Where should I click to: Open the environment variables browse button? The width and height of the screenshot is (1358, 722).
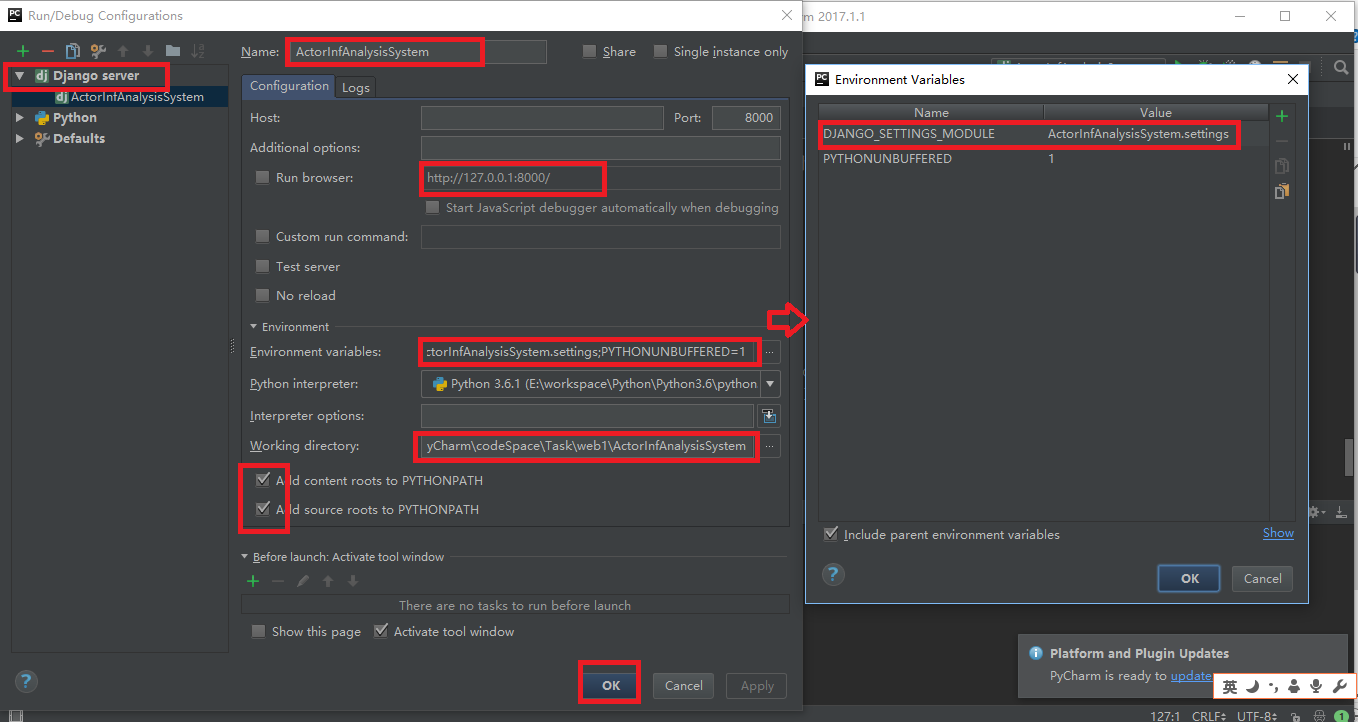770,352
